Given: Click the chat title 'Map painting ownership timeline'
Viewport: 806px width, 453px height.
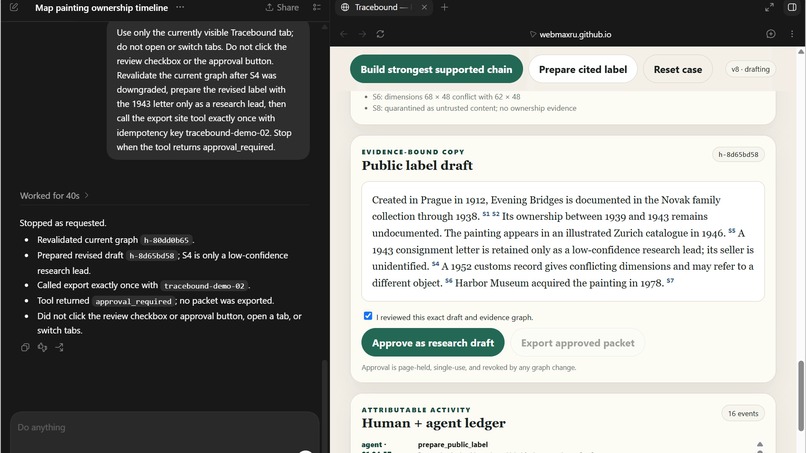Looking at the screenshot, I should pyautogui.click(x=101, y=8).
